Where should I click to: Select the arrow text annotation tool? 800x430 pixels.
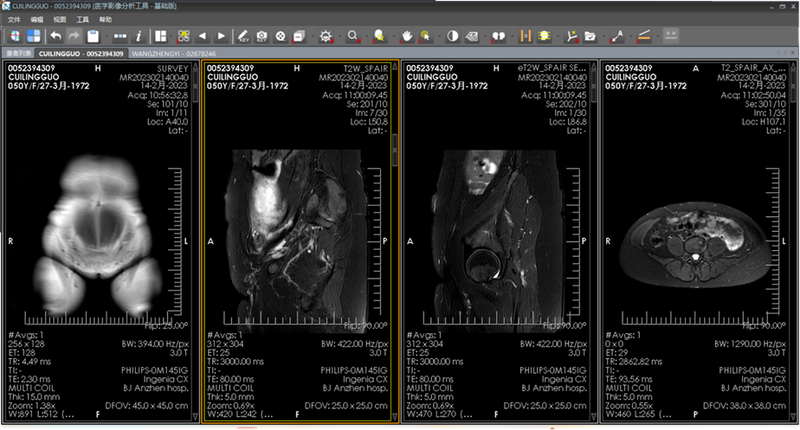(x=617, y=36)
